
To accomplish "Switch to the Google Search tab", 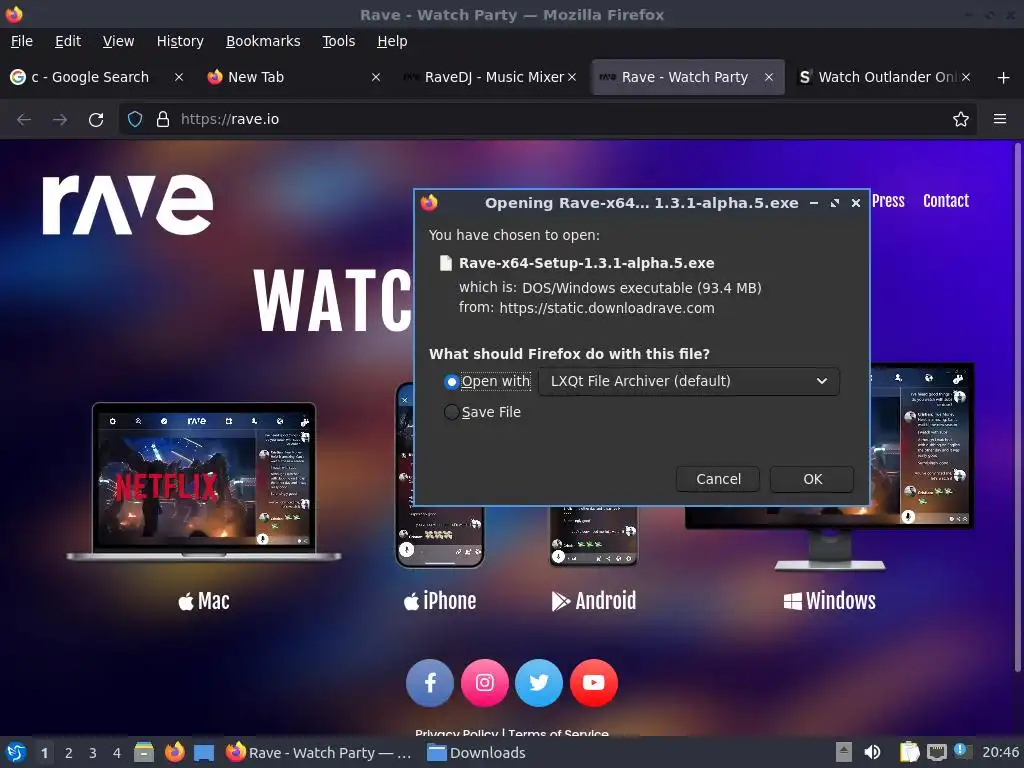I will click(91, 77).
